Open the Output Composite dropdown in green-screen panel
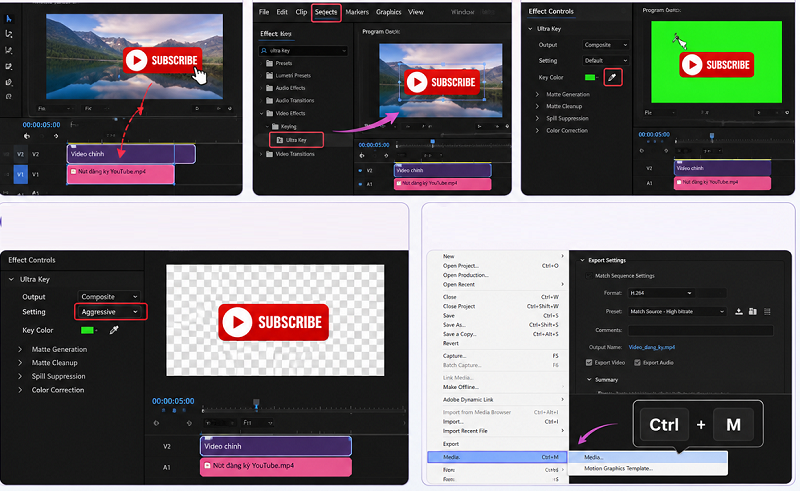 coord(606,45)
